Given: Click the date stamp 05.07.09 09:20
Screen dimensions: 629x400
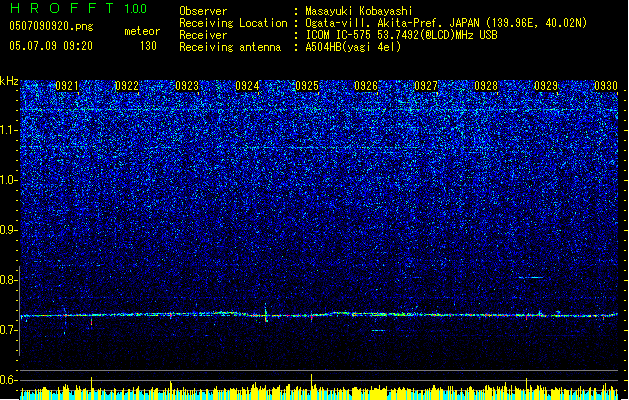Looking at the screenshot, I should 51,46.
